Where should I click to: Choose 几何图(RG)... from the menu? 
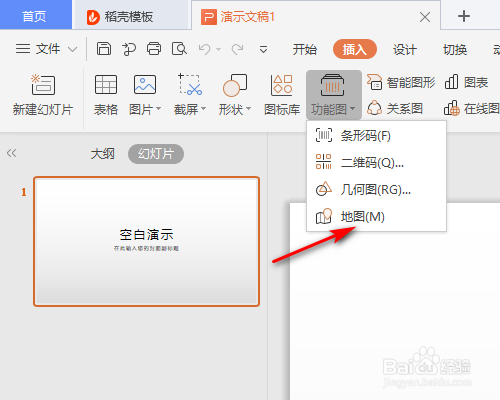pos(376,189)
